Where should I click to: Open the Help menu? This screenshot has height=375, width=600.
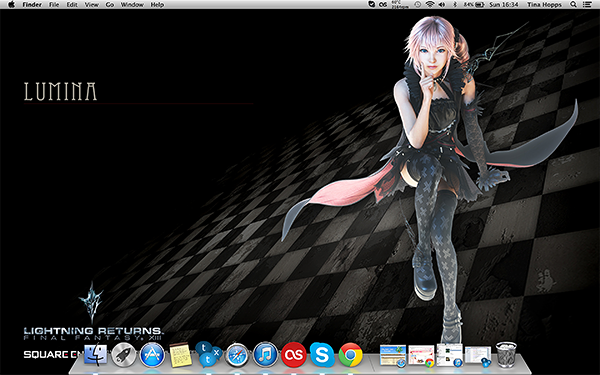click(157, 5)
